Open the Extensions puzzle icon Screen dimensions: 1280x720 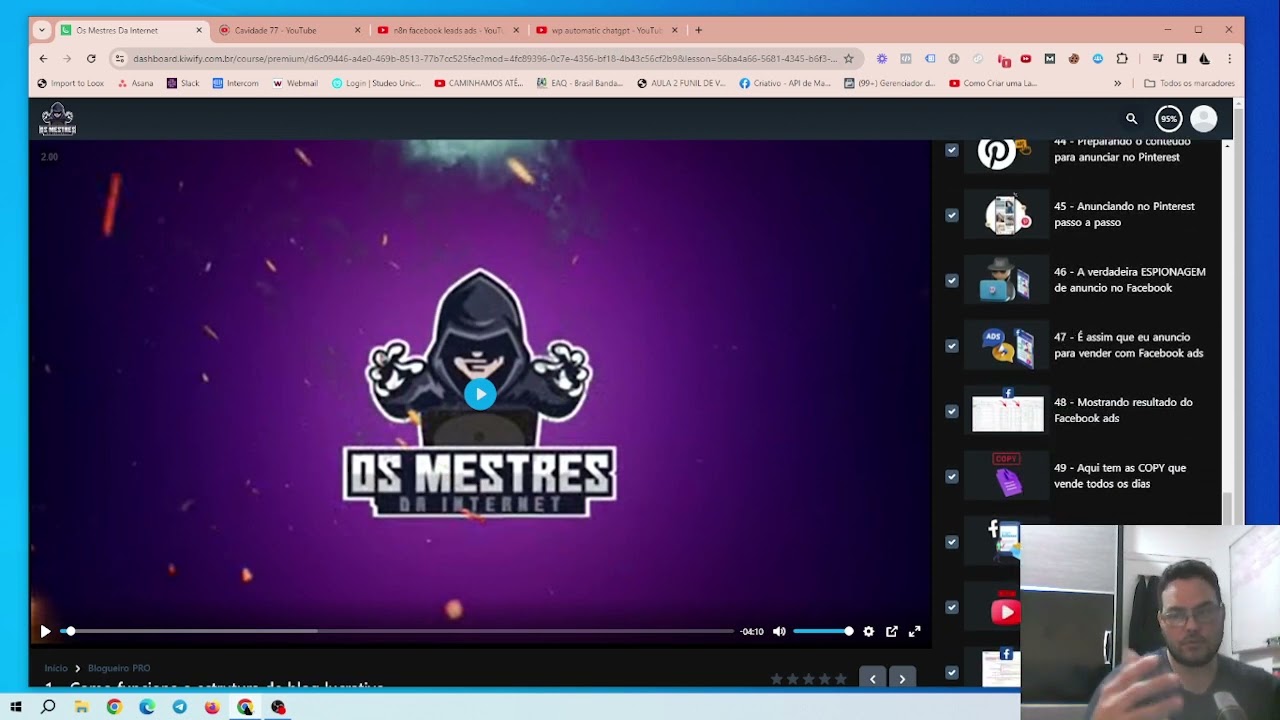click(1122, 59)
